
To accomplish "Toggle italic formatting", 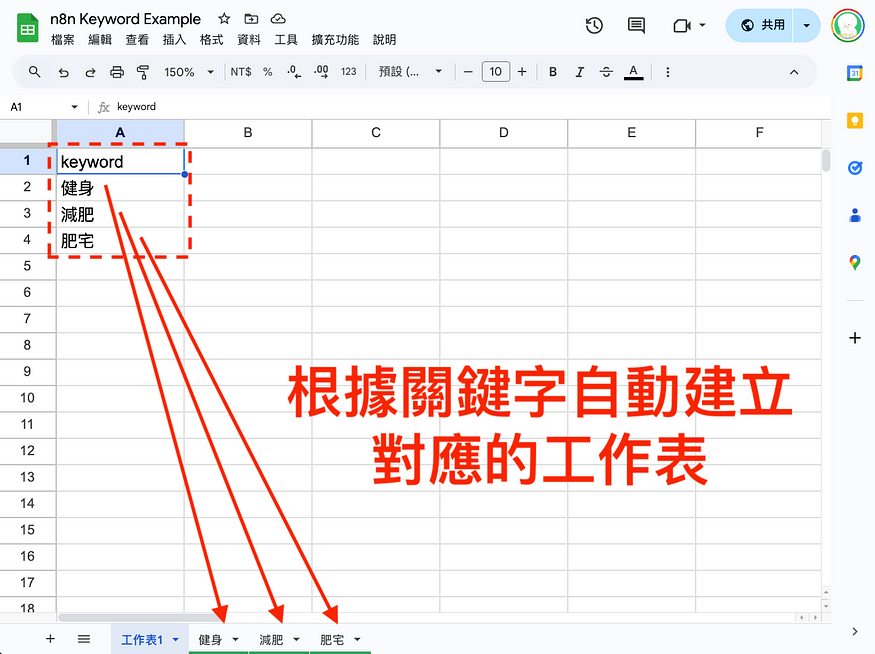I will coord(580,72).
